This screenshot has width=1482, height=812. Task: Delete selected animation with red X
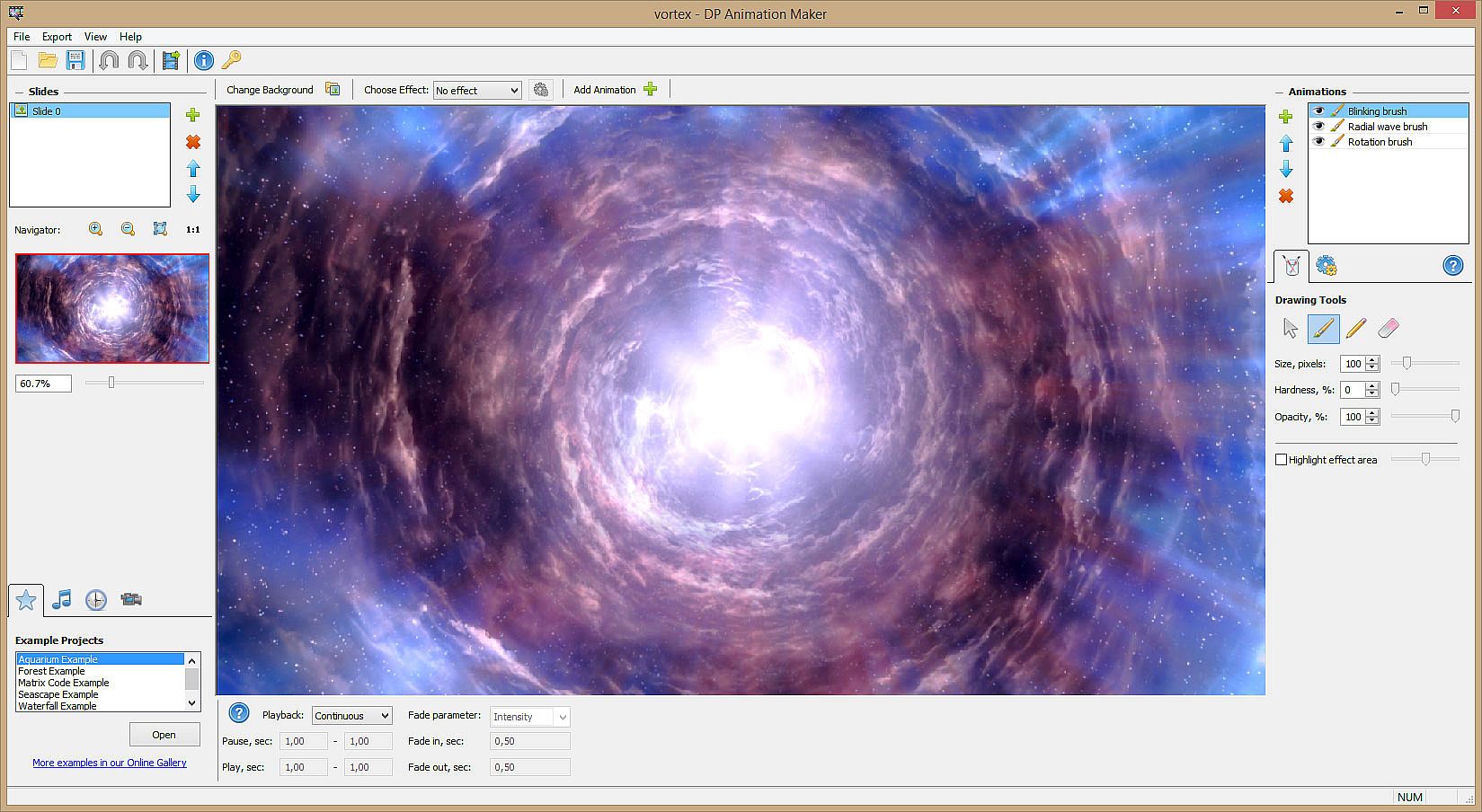pyautogui.click(x=1286, y=196)
